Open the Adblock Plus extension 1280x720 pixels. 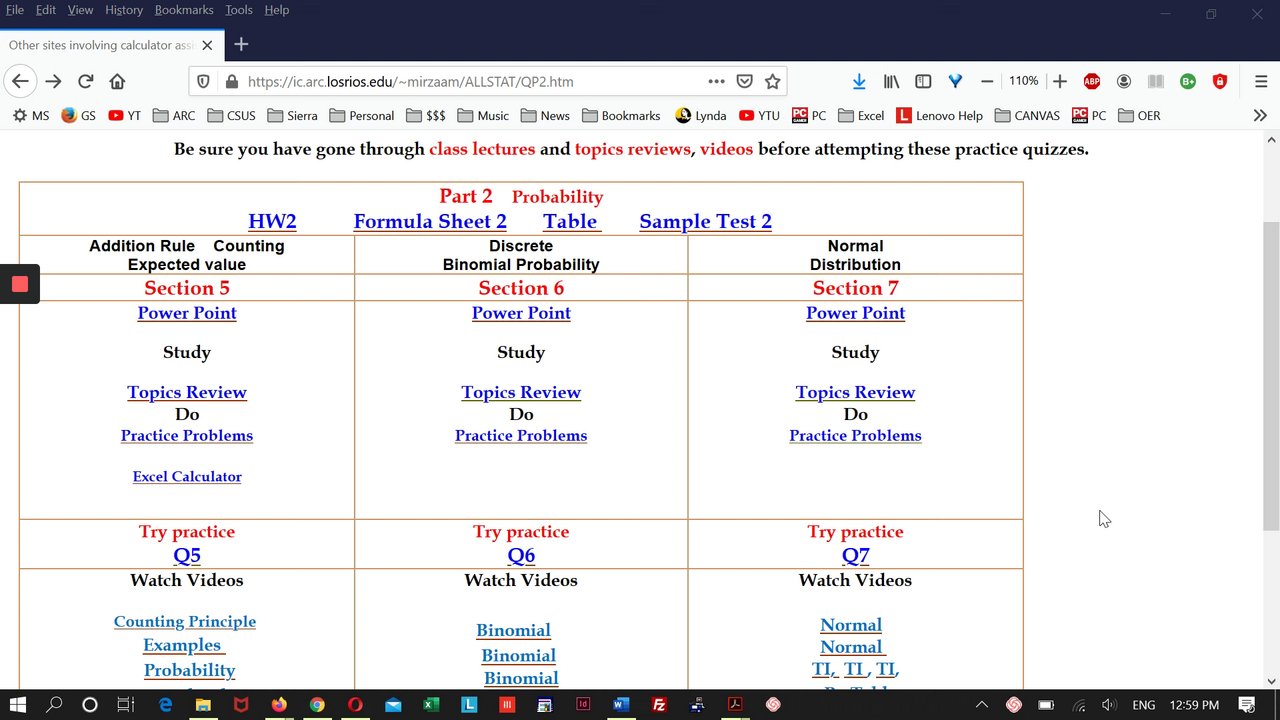[1092, 81]
